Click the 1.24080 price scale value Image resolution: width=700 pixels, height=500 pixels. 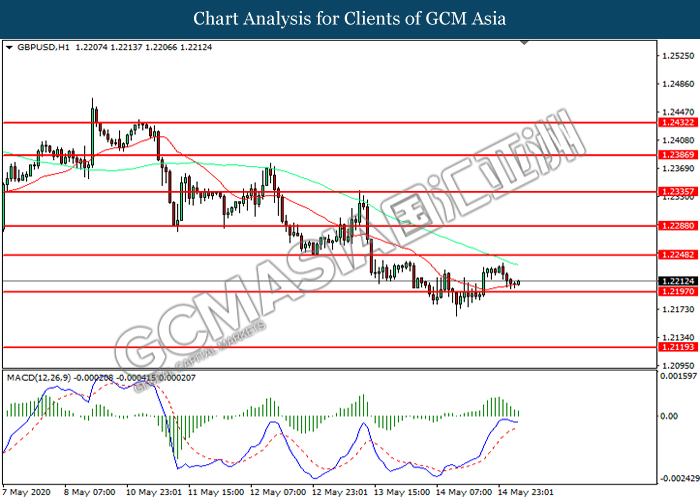678,140
